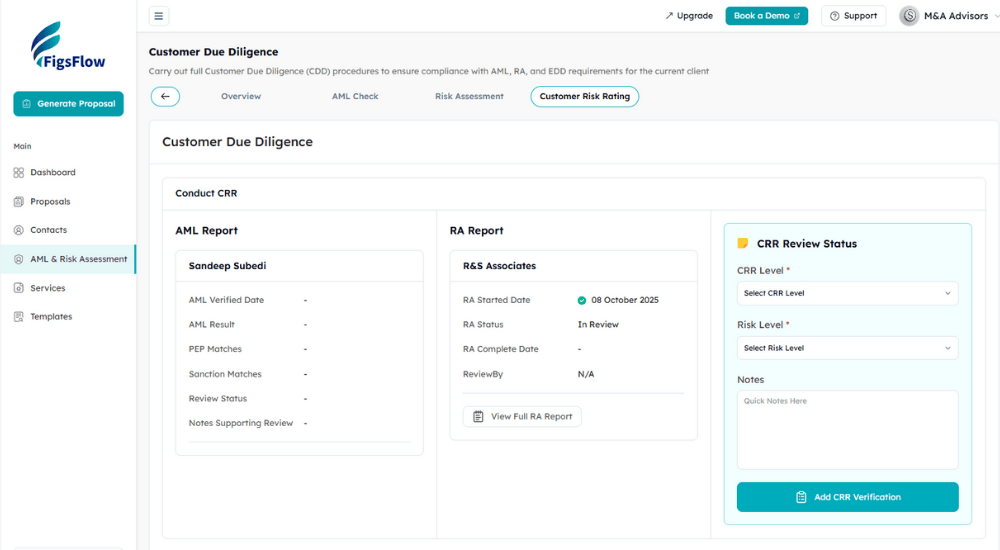1000x550 pixels.
Task: Click the clipboard icon in Add CRR Verification
Action: click(801, 497)
